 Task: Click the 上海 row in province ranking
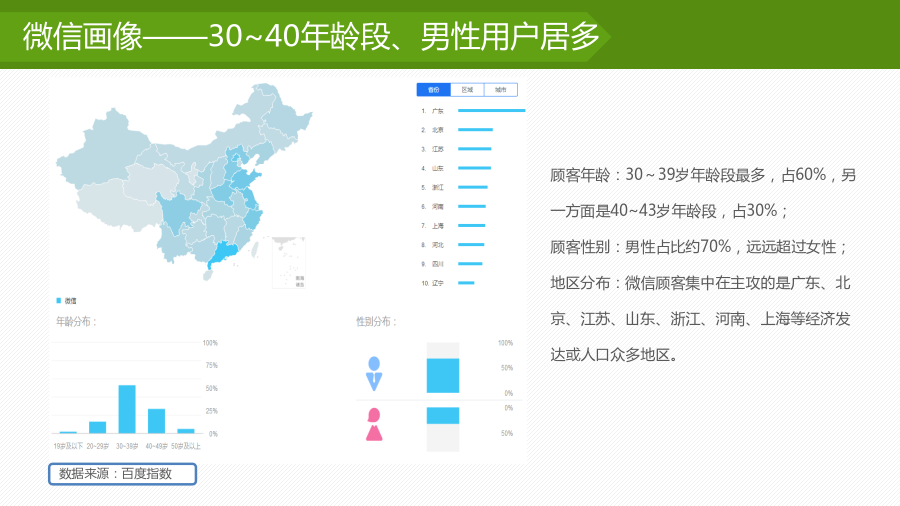[453, 225]
